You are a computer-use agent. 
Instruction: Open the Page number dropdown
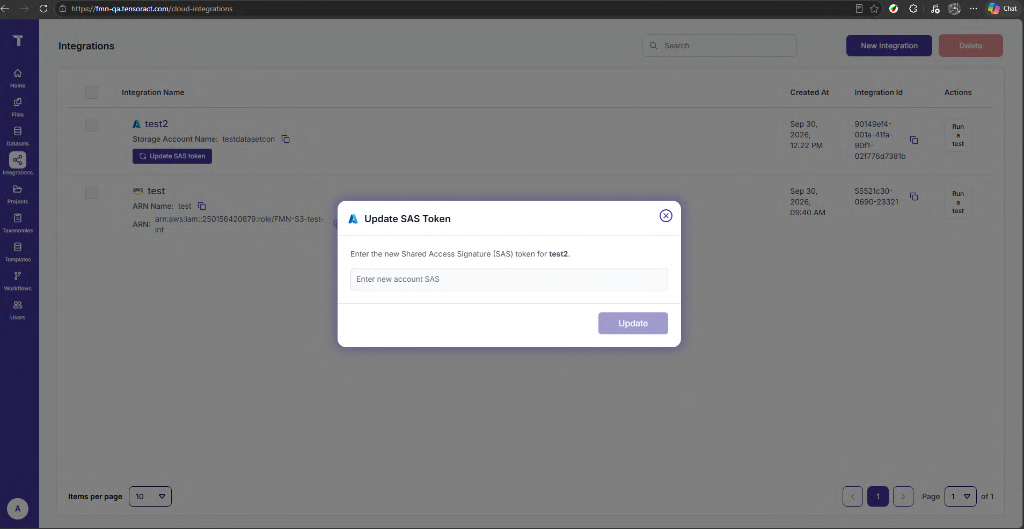click(x=961, y=496)
